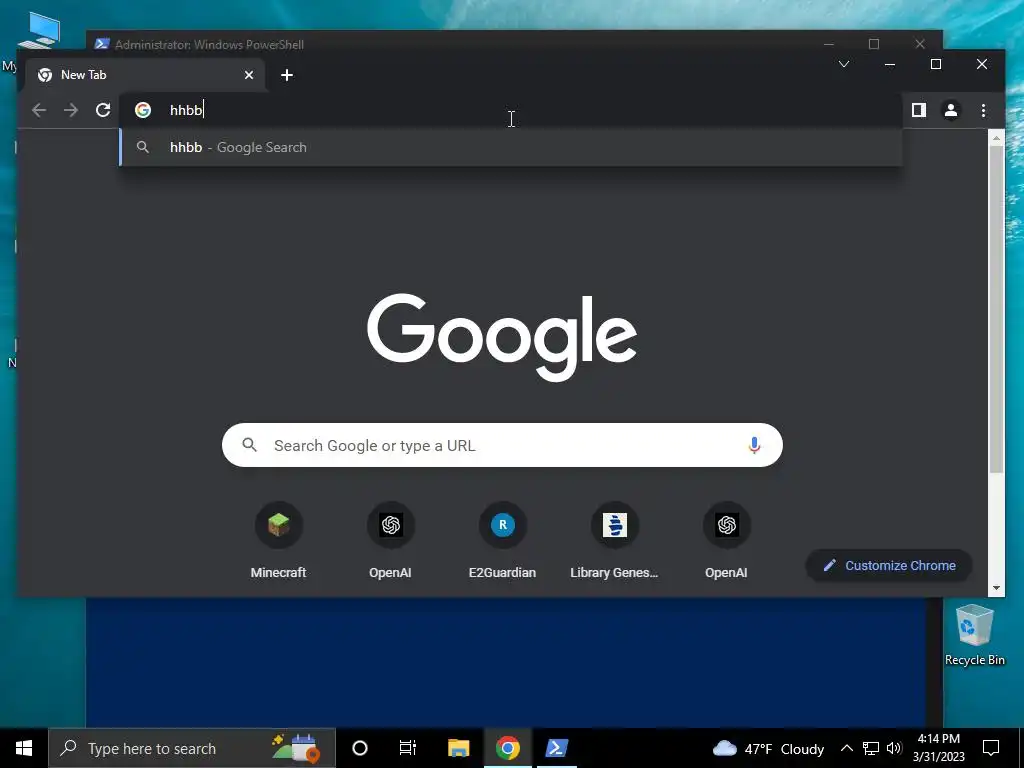Maximize the Chrome window

click(936, 64)
